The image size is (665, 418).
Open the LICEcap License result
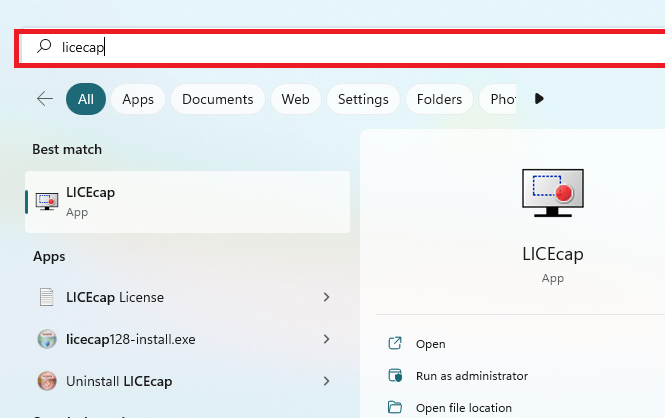[x=115, y=297]
